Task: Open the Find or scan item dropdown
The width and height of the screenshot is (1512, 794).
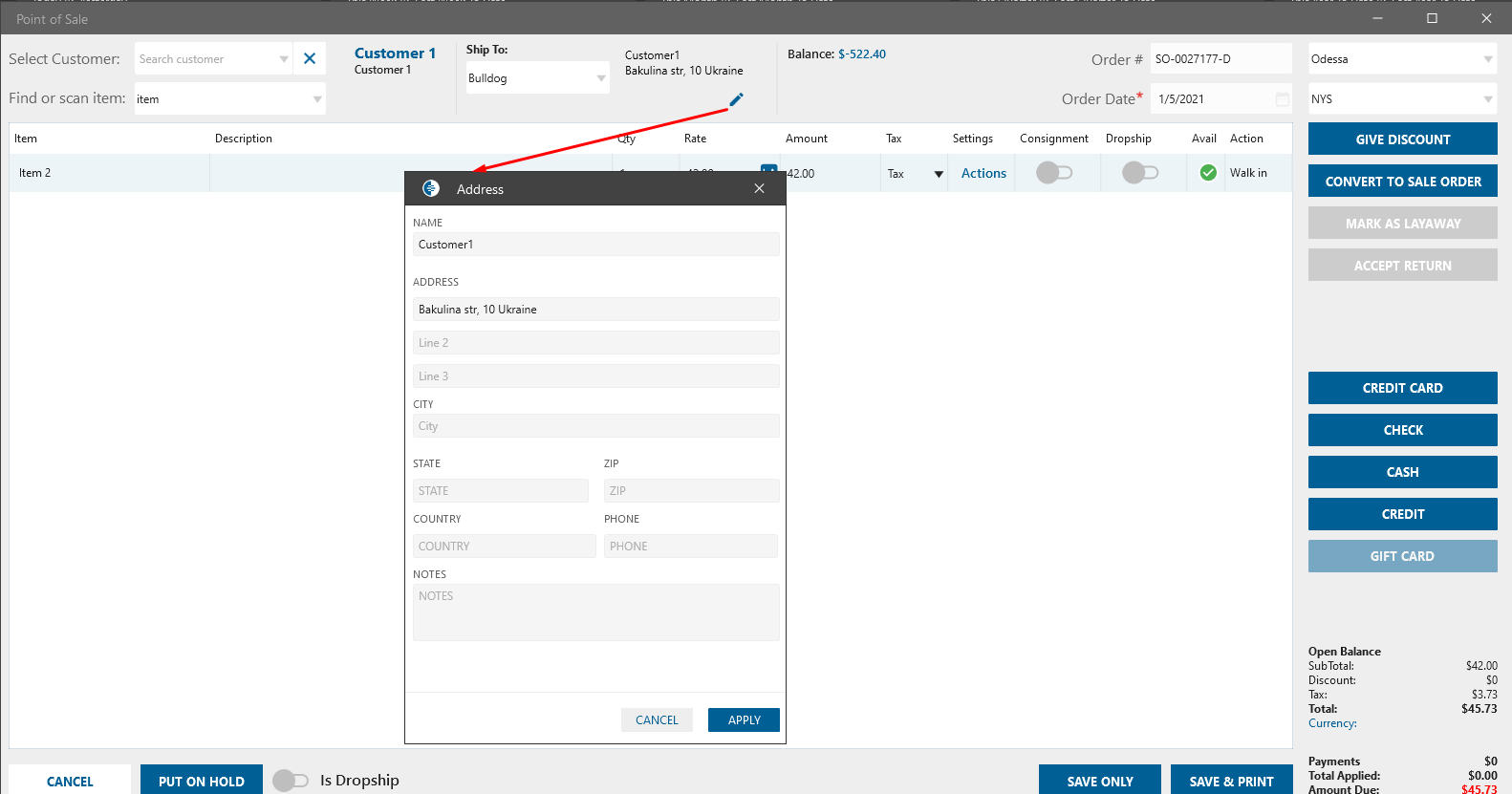Action: click(317, 99)
